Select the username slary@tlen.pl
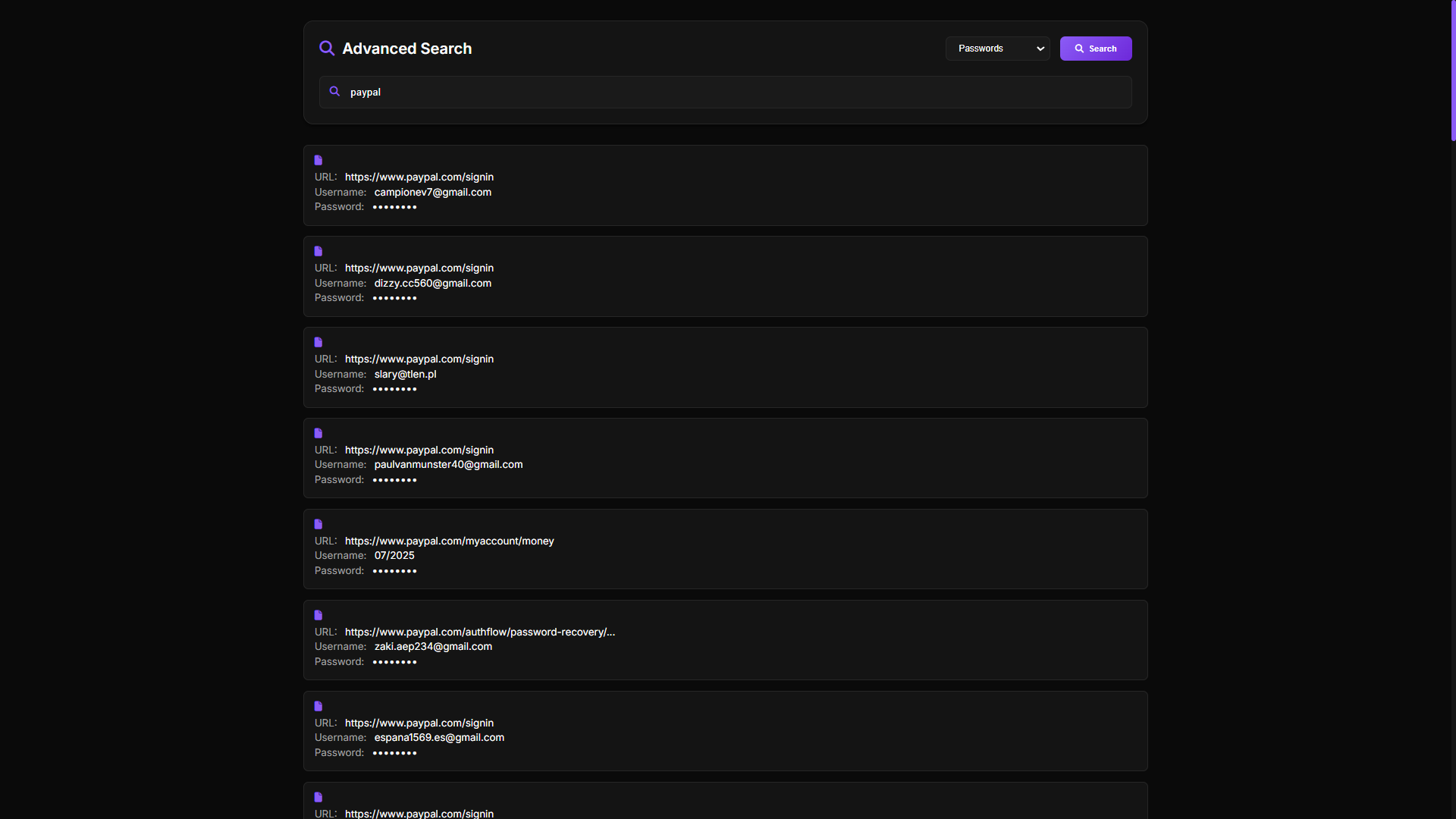Image resolution: width=1456 pixels, height=819 pixels. coord(406,375)
